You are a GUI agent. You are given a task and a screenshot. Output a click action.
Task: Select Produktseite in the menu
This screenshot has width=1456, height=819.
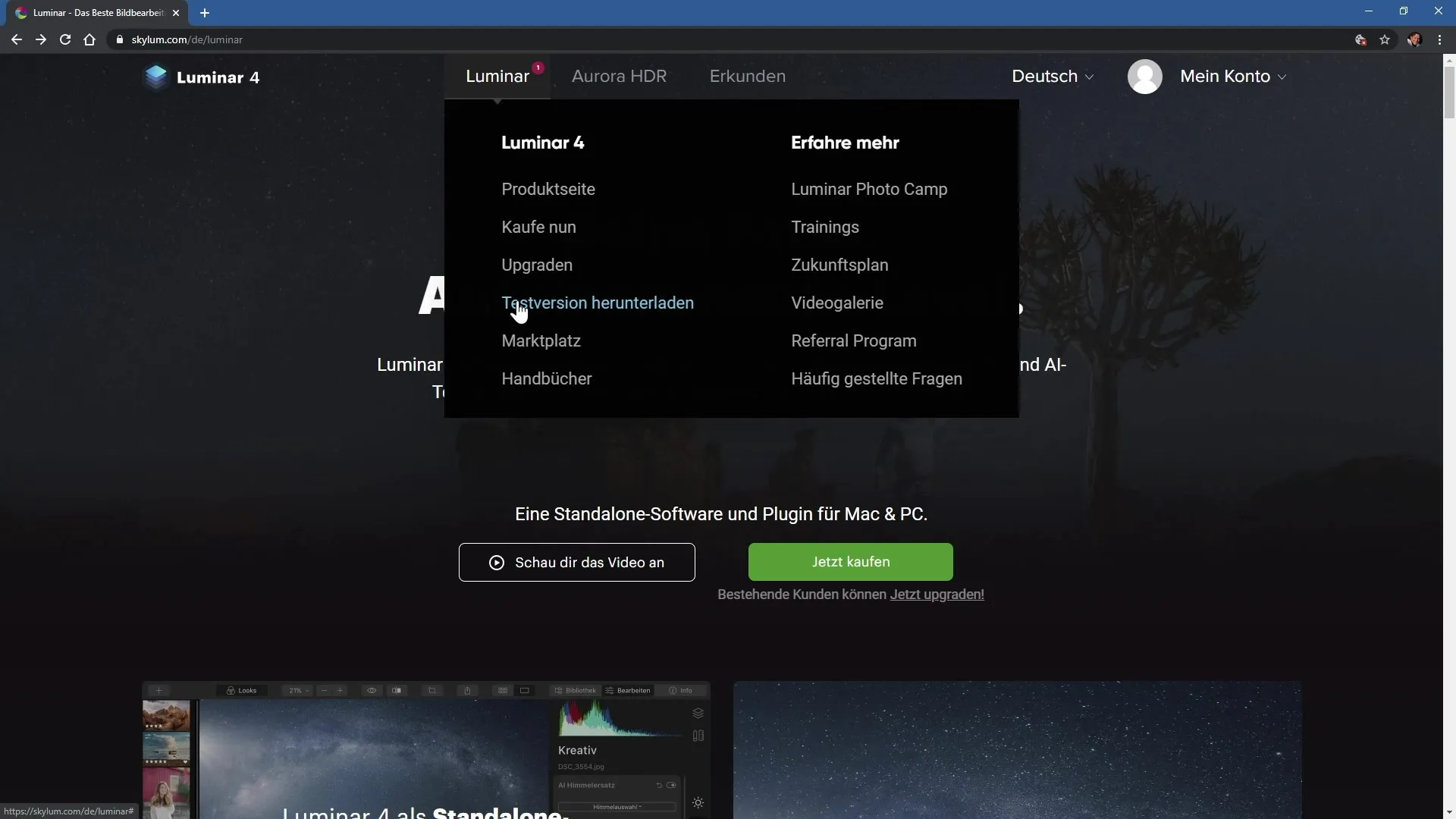click(x=548, y=190)
